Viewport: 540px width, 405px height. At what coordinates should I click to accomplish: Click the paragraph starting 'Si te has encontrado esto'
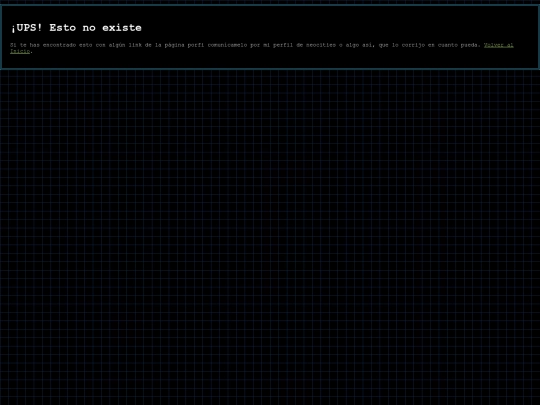(262, 48)
